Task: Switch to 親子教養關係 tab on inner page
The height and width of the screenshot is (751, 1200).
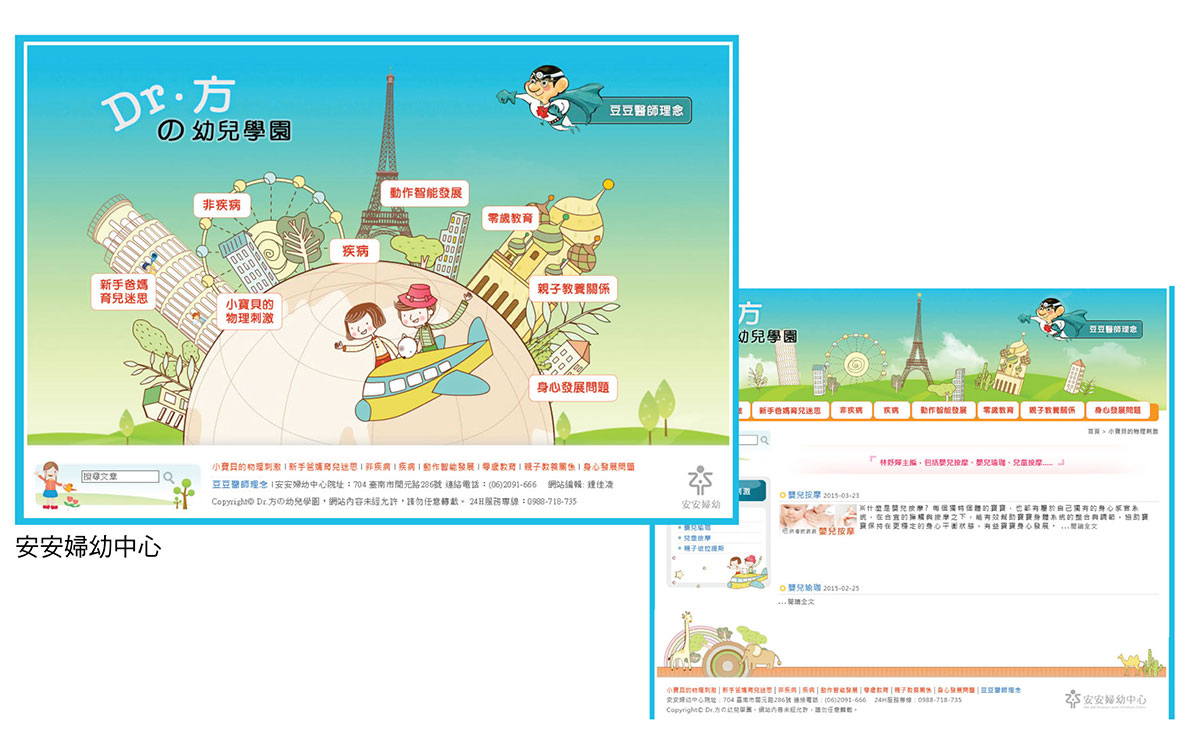Action: (x=1052, y=411)
